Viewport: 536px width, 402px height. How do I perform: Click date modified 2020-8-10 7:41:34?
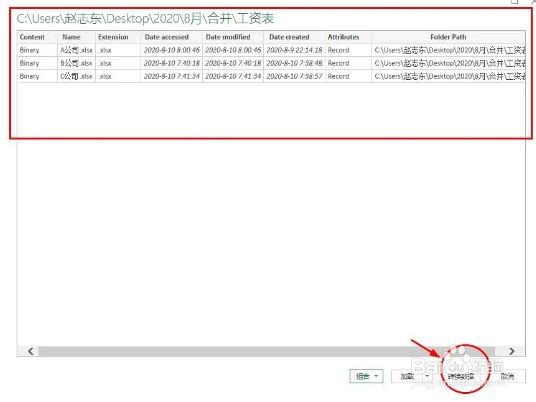coord(233,76)
